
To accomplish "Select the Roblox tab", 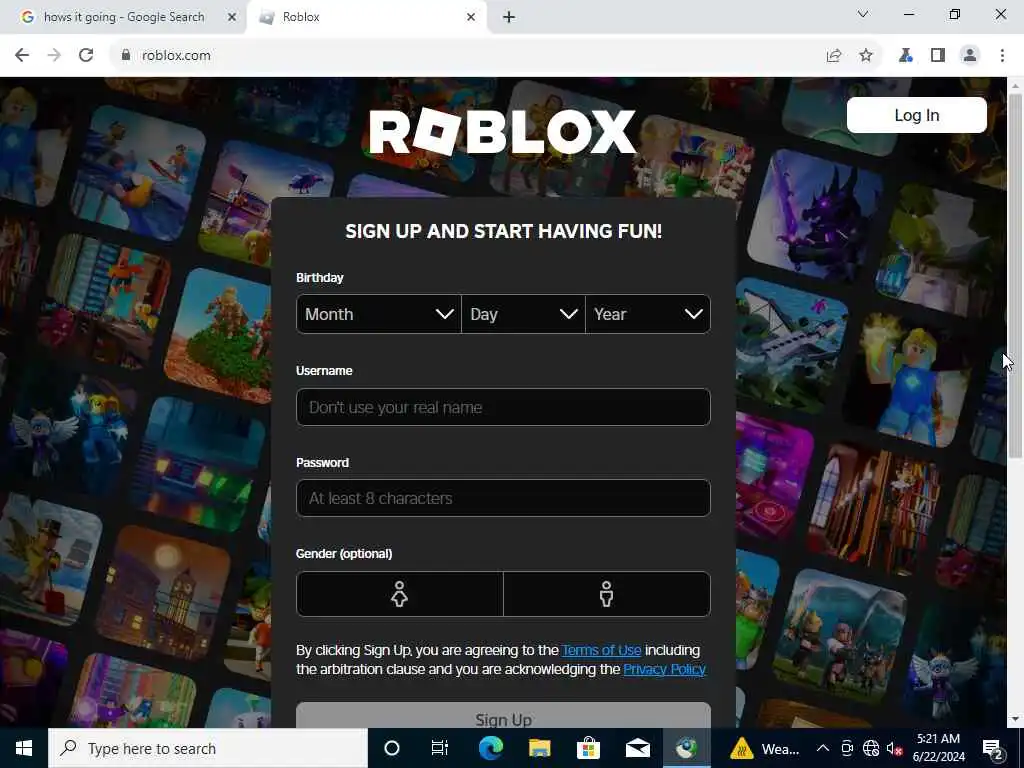I will tap(366, 17).
